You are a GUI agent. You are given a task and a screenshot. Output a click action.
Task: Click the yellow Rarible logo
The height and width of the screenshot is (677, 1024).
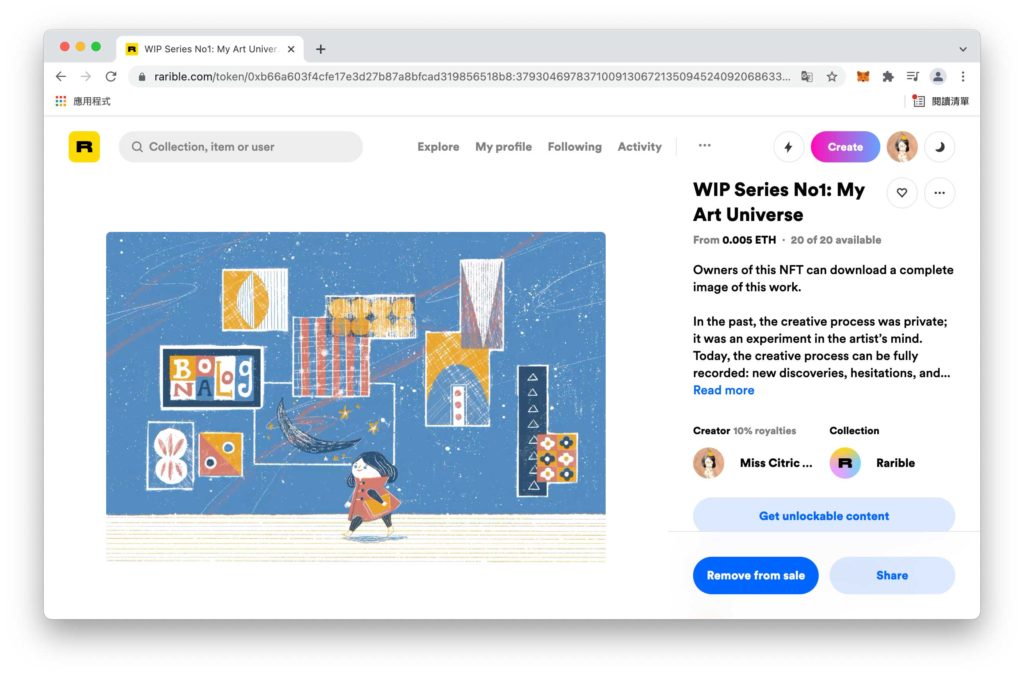coord(84,147)
